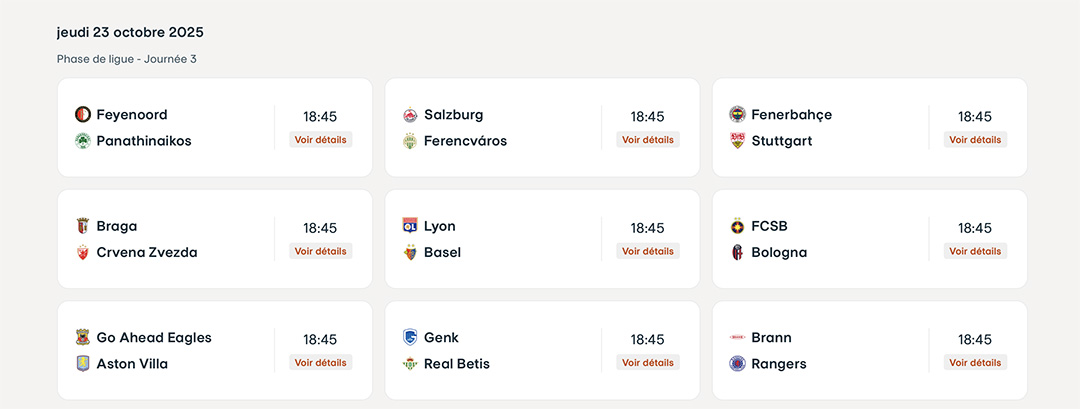Show details for Fenerbahçe vs Stuttgart

[975, 140]
